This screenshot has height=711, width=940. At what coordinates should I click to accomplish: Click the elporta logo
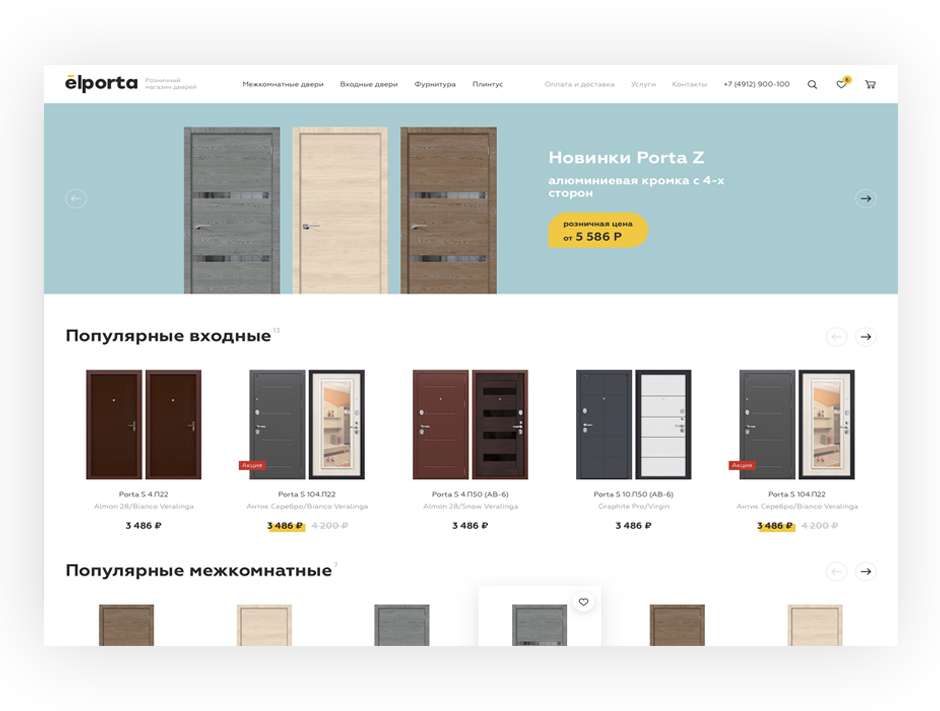tap(101, 83)
